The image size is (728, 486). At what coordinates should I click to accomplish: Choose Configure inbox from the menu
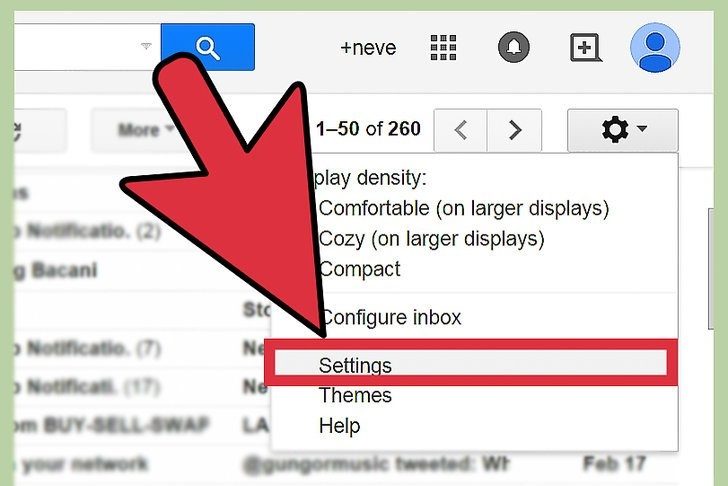coord(390,318)
